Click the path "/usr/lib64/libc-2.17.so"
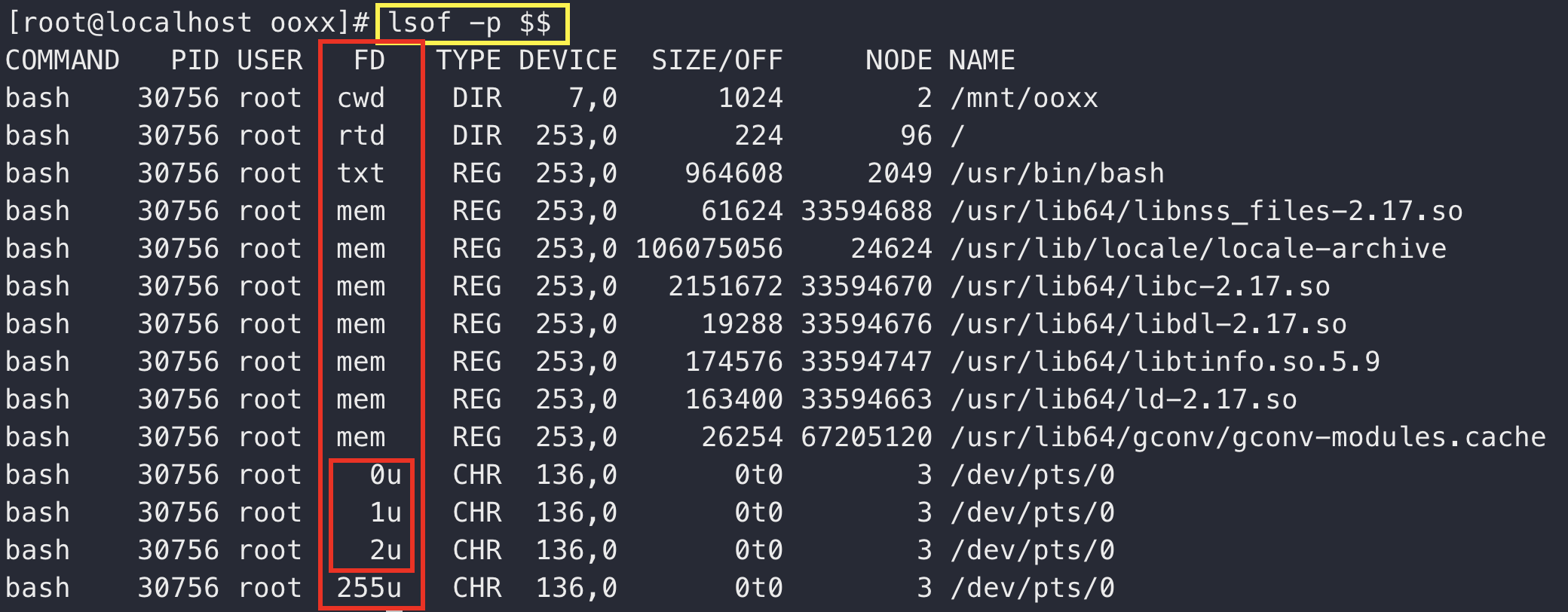1568x612 pixels. click(1140, 286)
